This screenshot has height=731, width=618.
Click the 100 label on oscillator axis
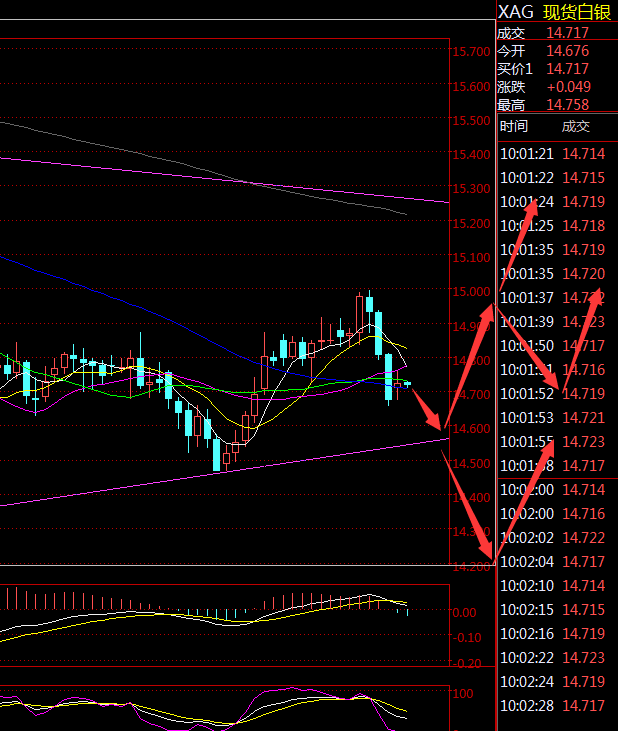463,694
